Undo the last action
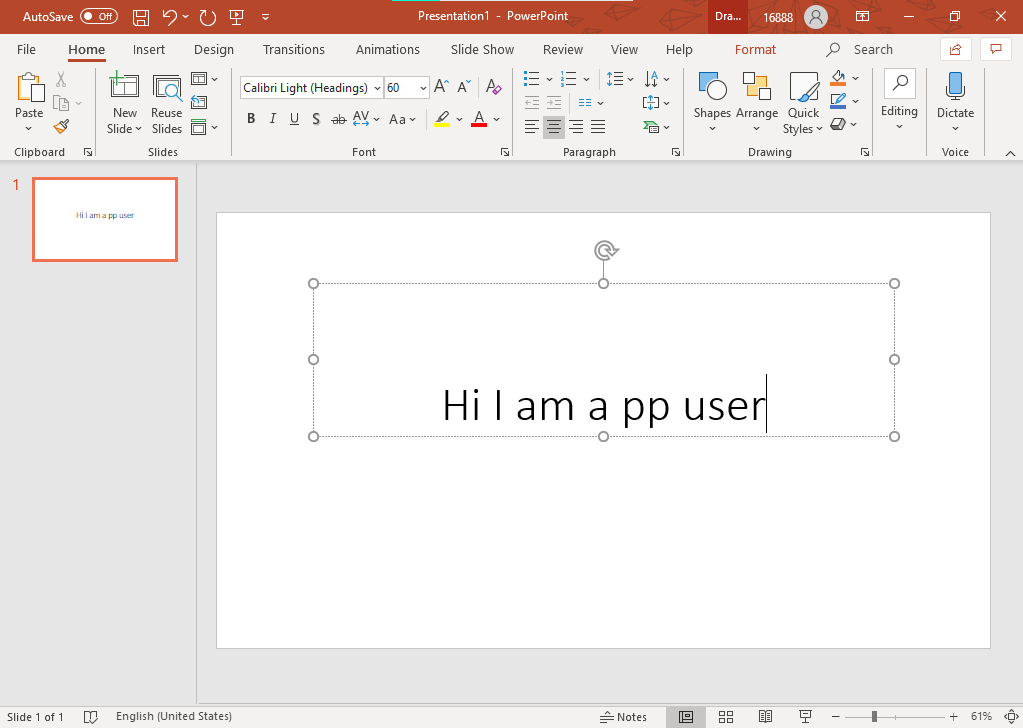The height and width of the screenshot is (728, 1023). [x=170, y=17]
